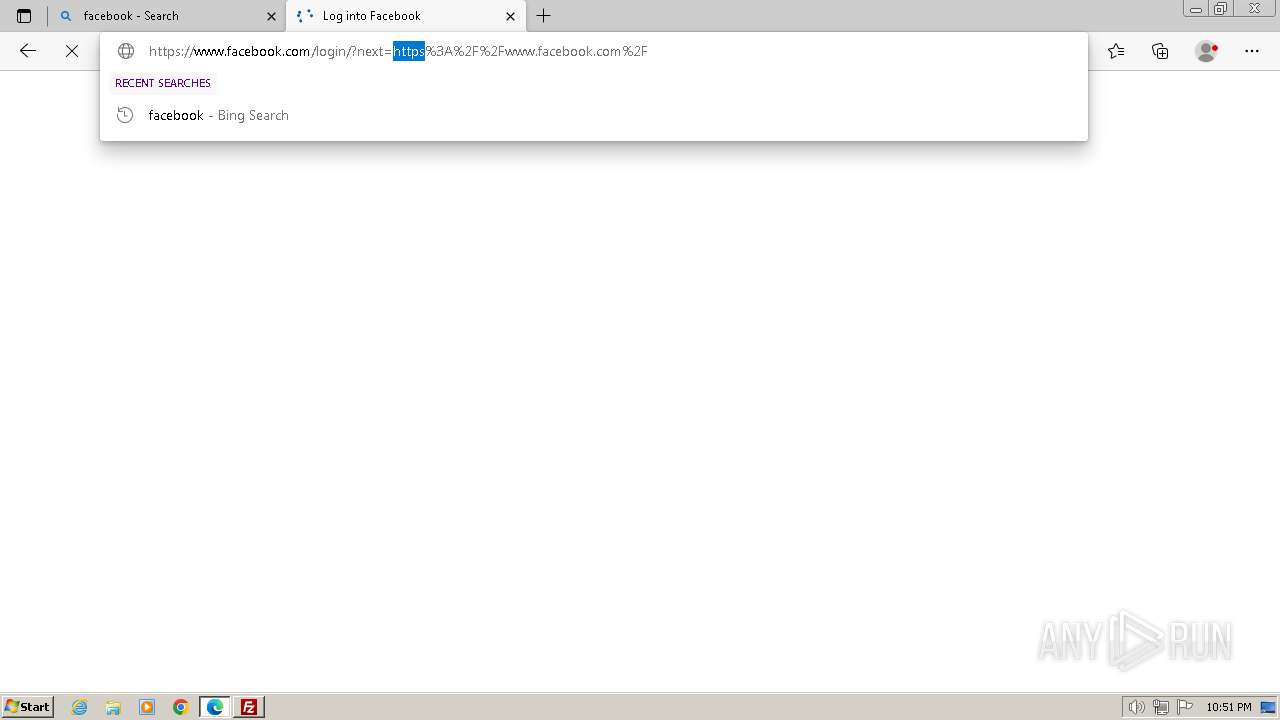
Task: Open the Windows Start menu
Action: (27, 706)
